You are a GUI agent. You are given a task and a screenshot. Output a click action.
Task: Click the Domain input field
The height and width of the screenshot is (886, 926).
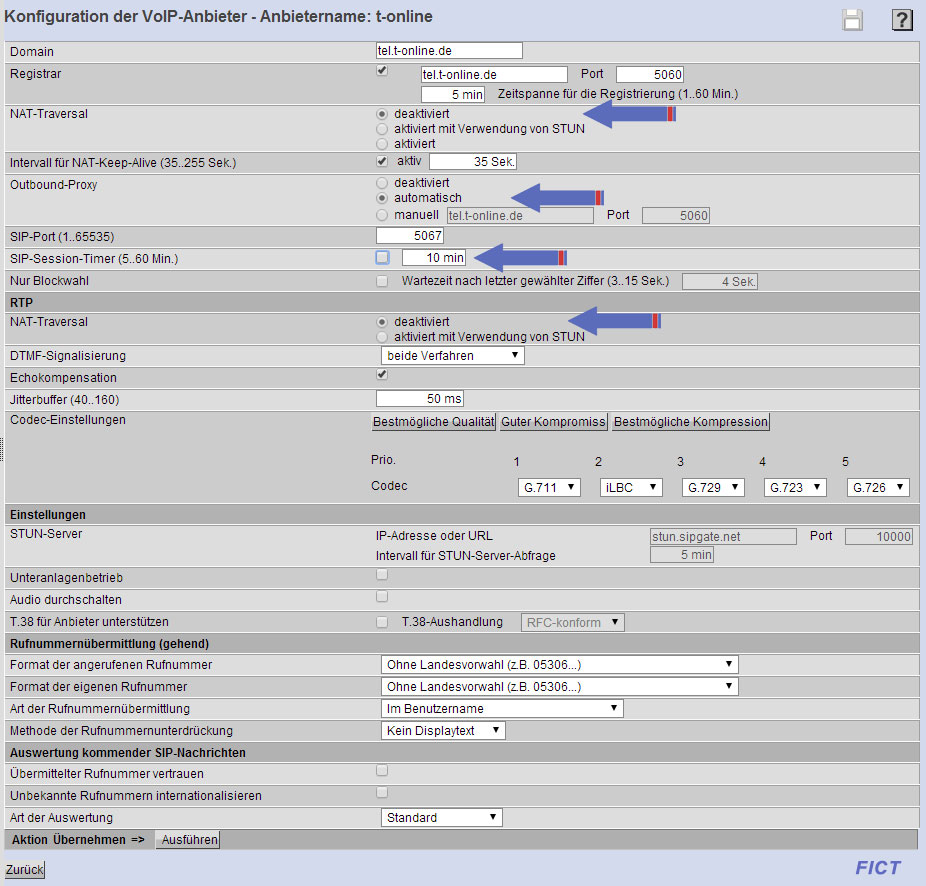(x=449, y=51)
